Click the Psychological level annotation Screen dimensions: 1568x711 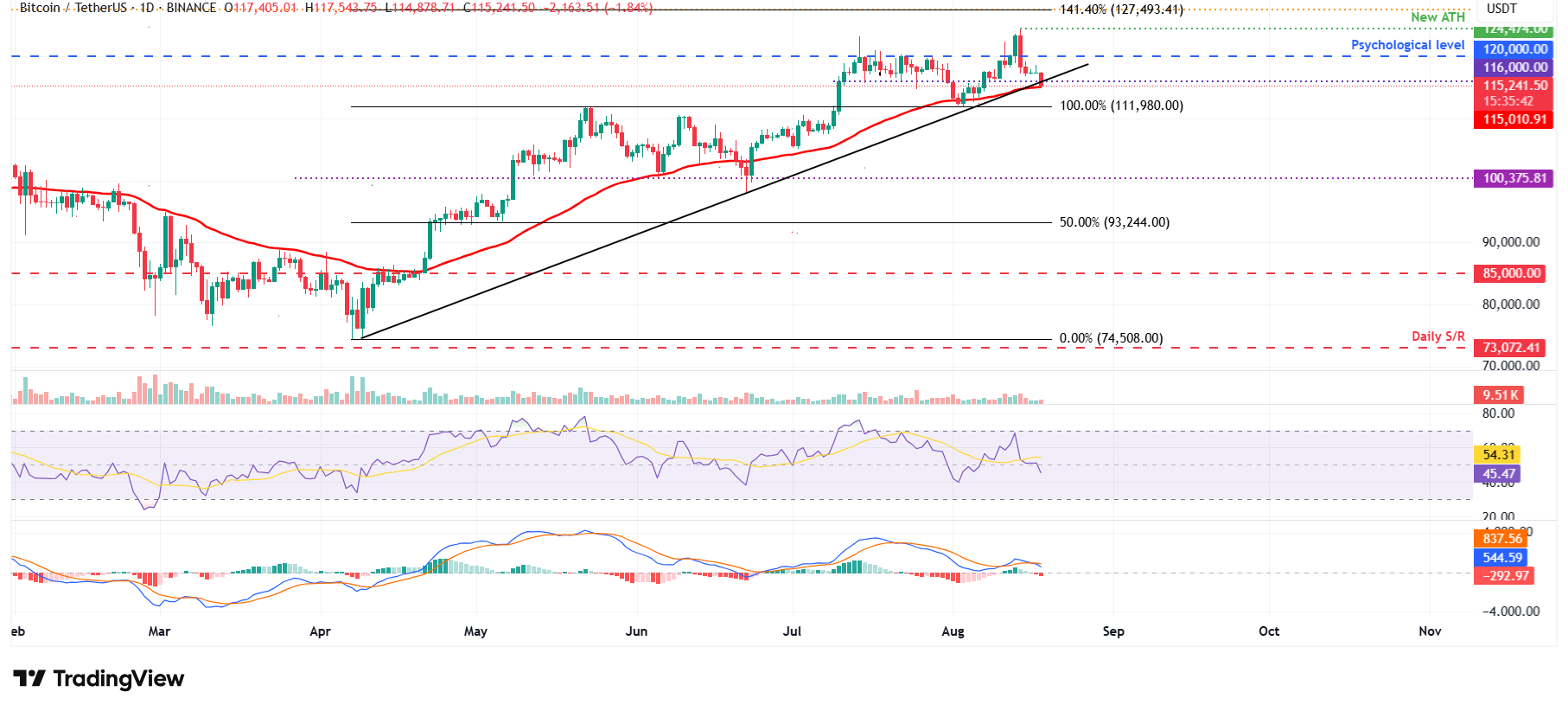coord(1407,45)
